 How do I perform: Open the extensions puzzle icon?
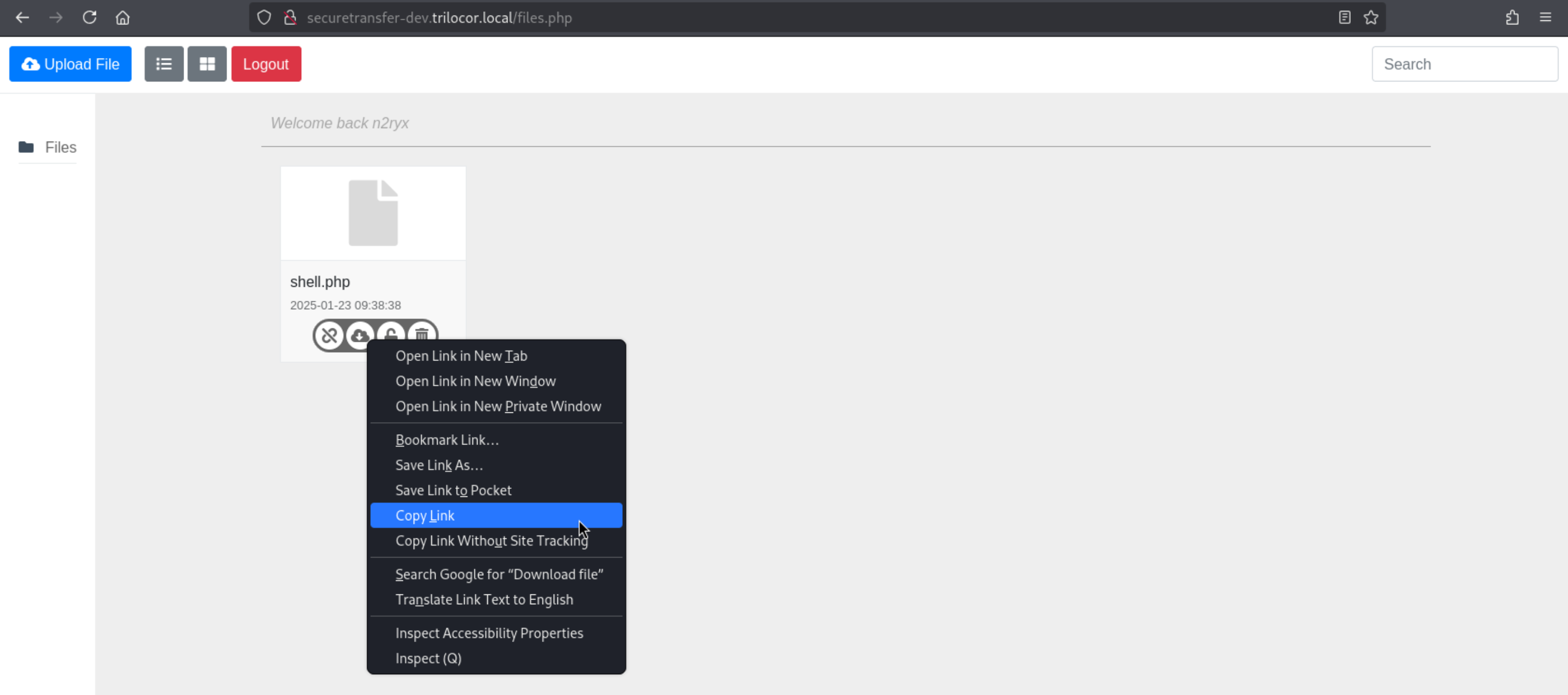pyautogui.click(x=1513, y=18)
